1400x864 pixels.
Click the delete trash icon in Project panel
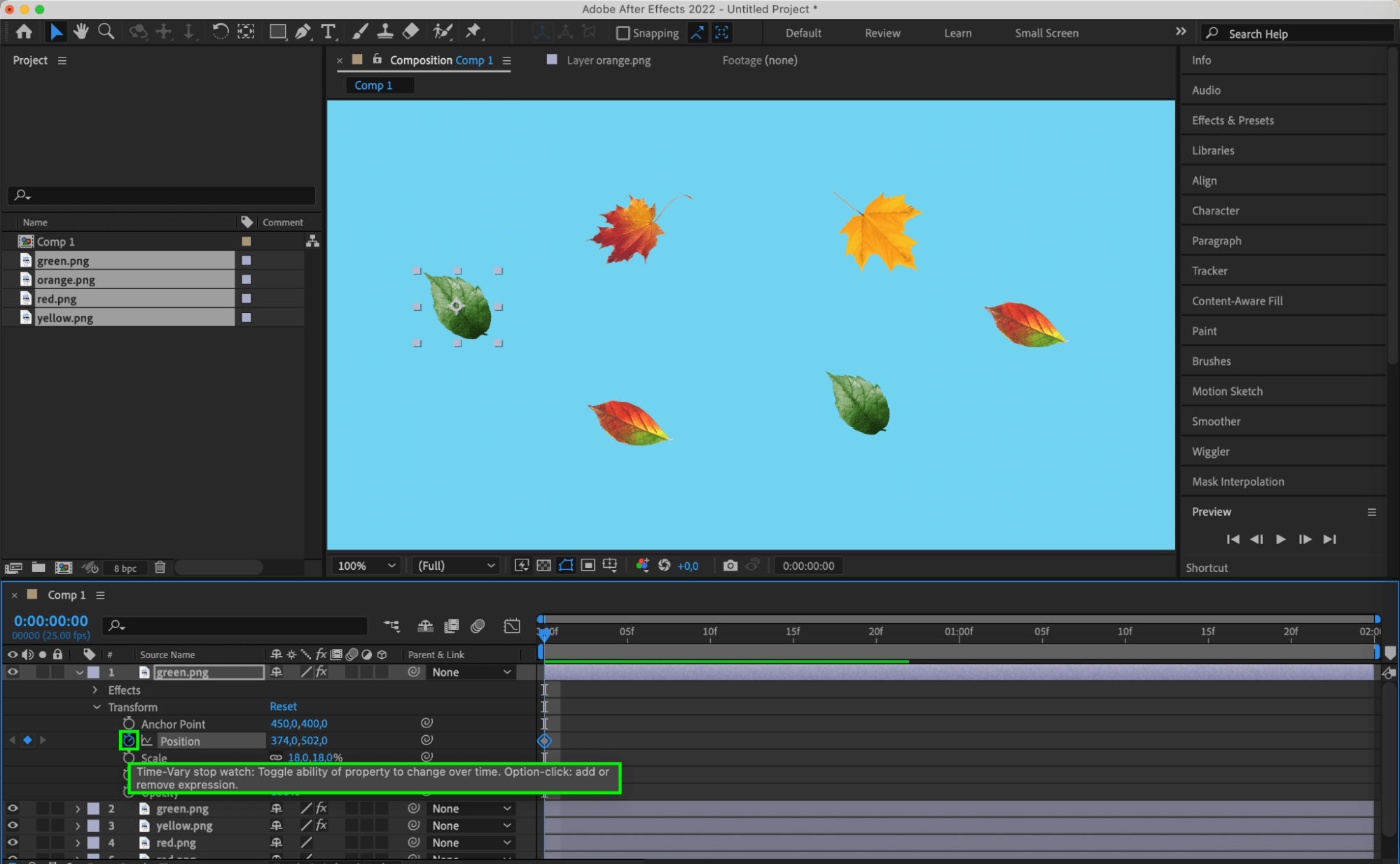point(160,568)
